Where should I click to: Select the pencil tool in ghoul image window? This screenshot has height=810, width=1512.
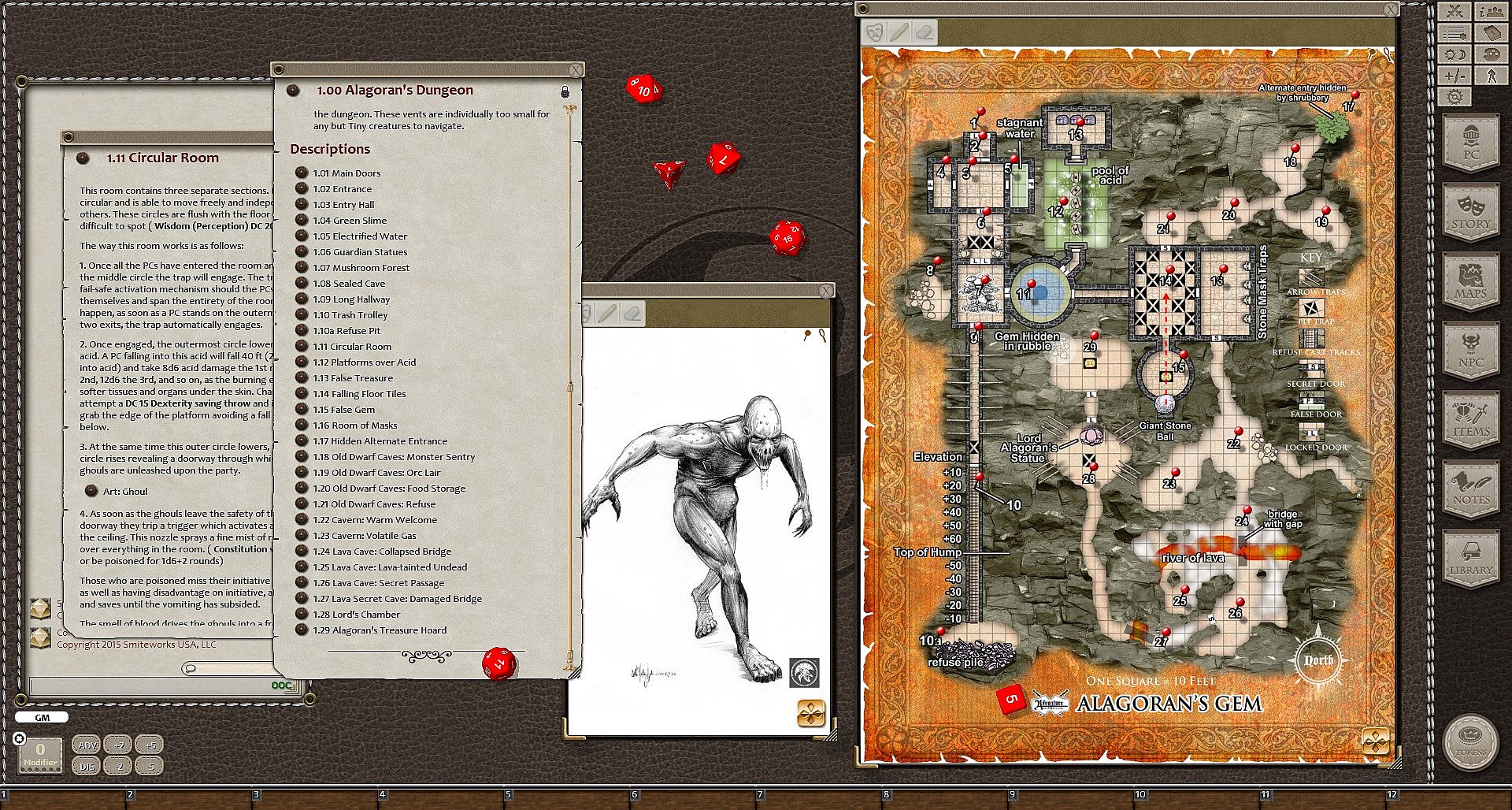pyautogui.click(x=606, y=314)
